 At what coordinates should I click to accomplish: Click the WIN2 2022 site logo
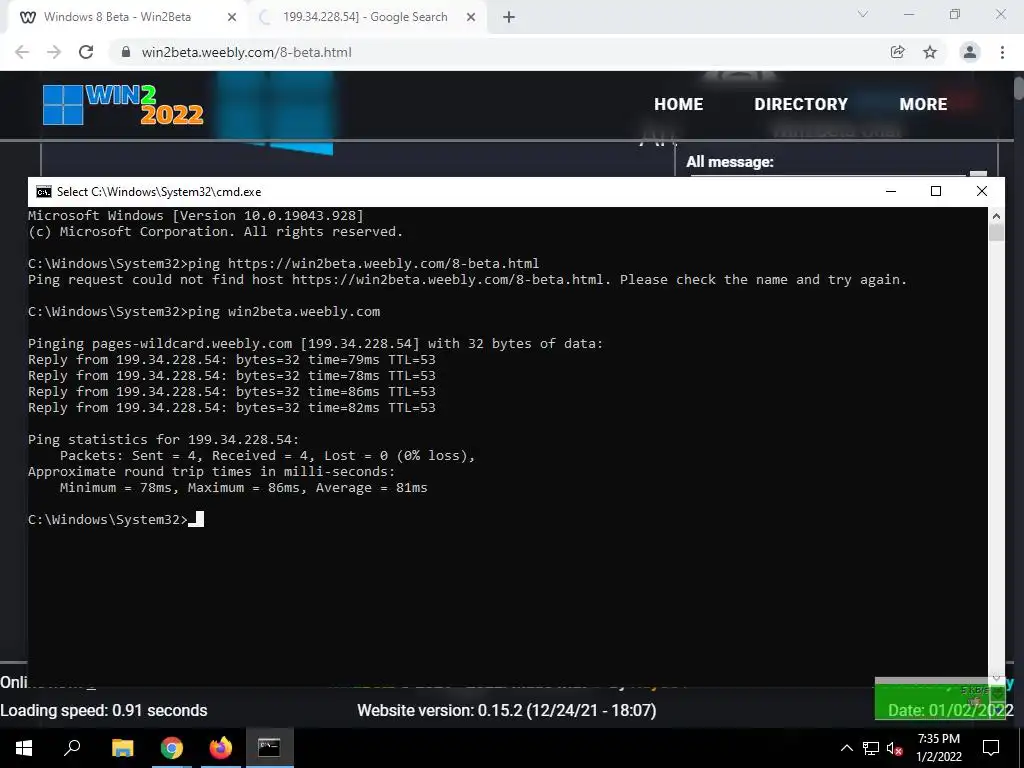[x=123, y=104]
